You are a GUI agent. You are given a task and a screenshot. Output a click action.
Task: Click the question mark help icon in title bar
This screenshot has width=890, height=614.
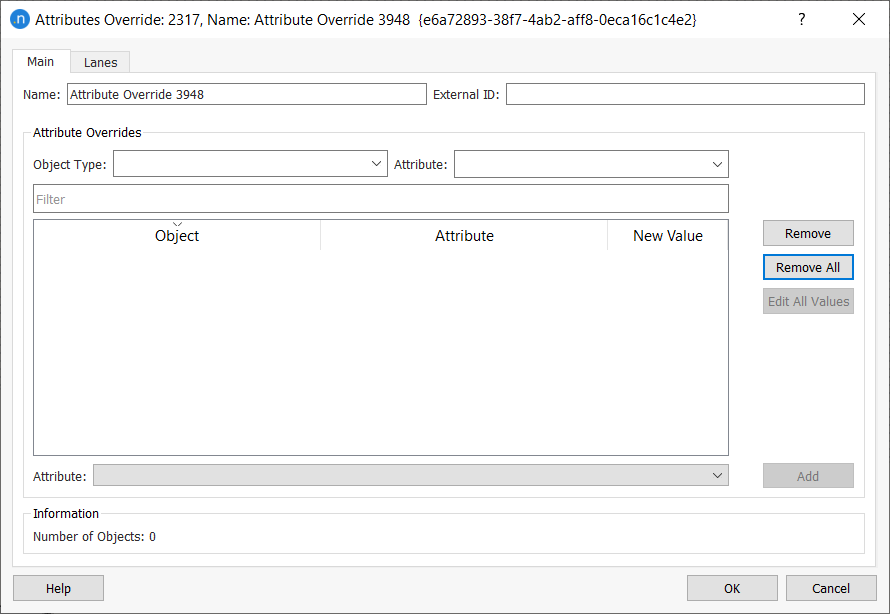point(801,19)
